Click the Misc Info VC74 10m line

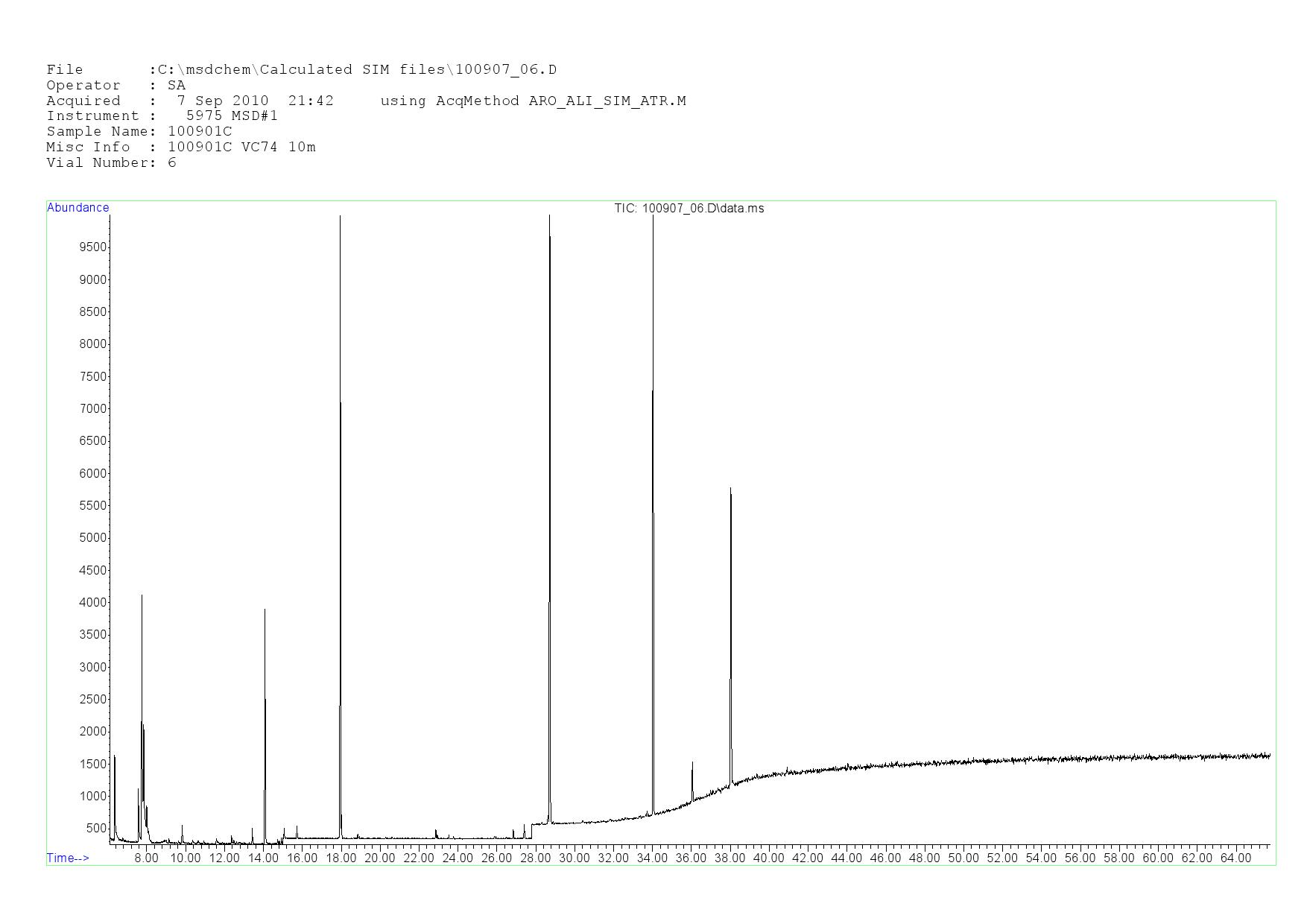(x=180, y=148)
